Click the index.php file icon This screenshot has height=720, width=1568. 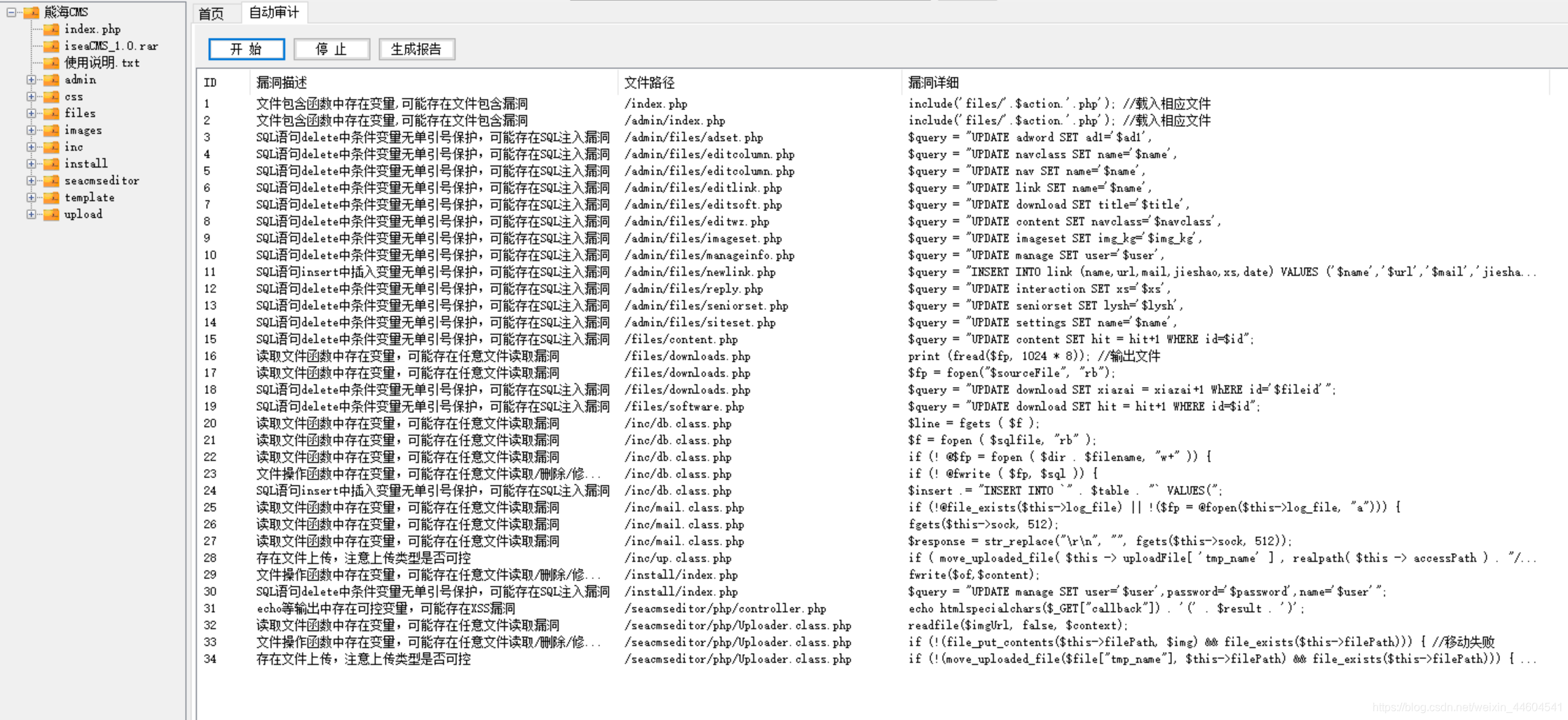(x=52, y=29)
